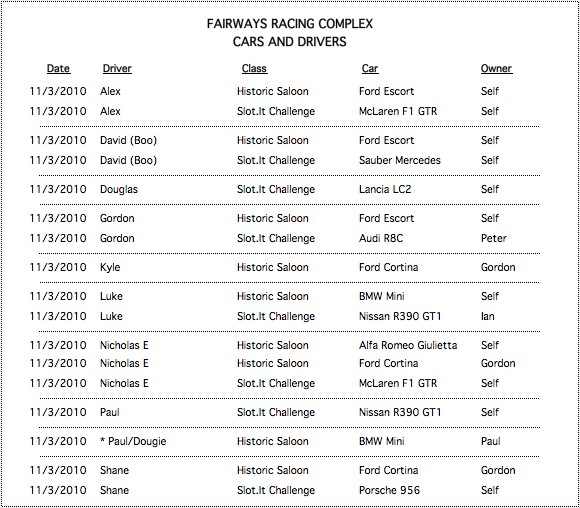Click the Class column header

[254, 68]
